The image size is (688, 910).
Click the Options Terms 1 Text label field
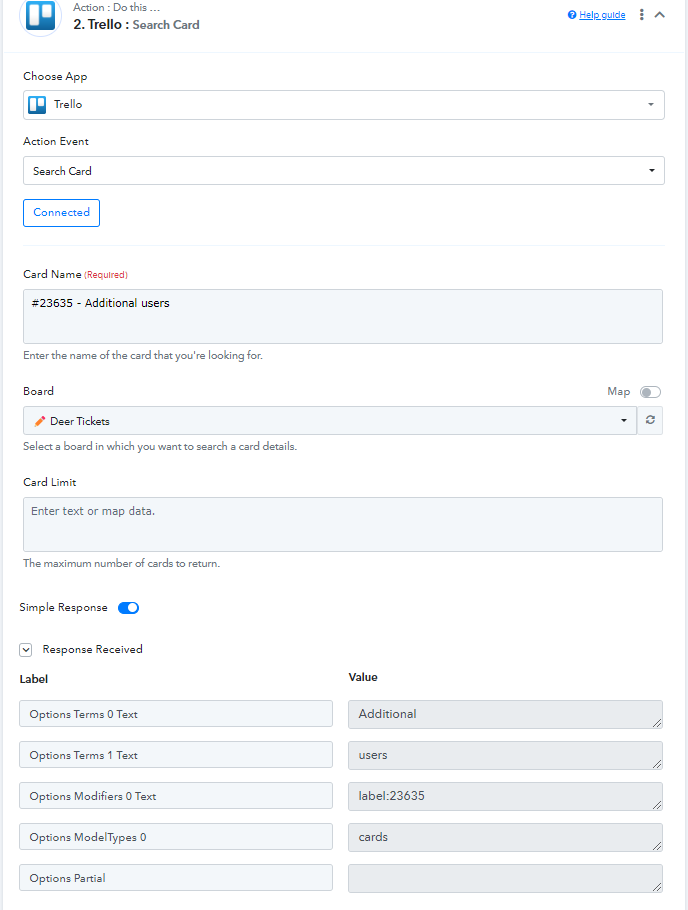[176, 754]
